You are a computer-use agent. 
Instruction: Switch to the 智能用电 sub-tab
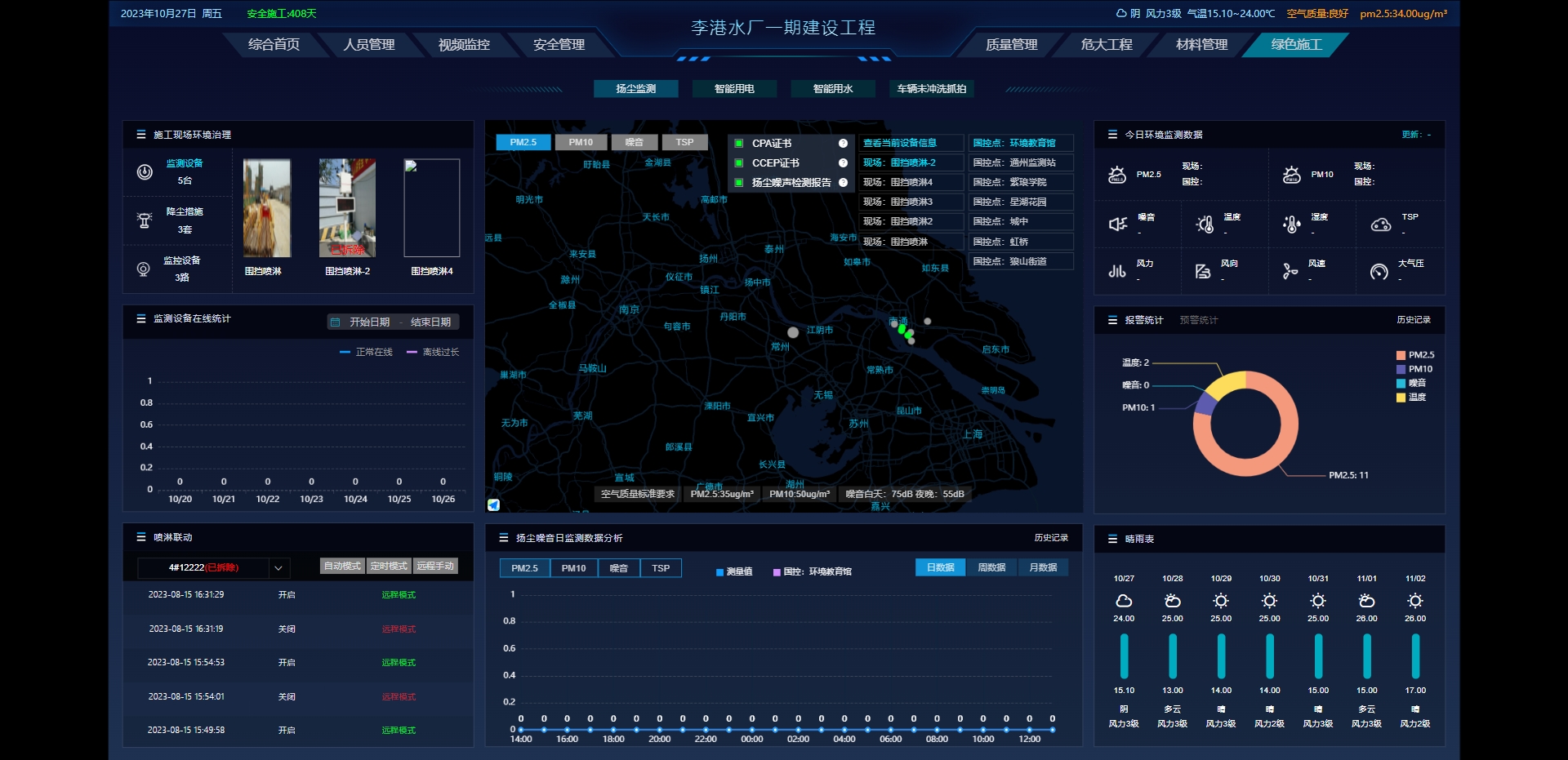pos(734,88)
